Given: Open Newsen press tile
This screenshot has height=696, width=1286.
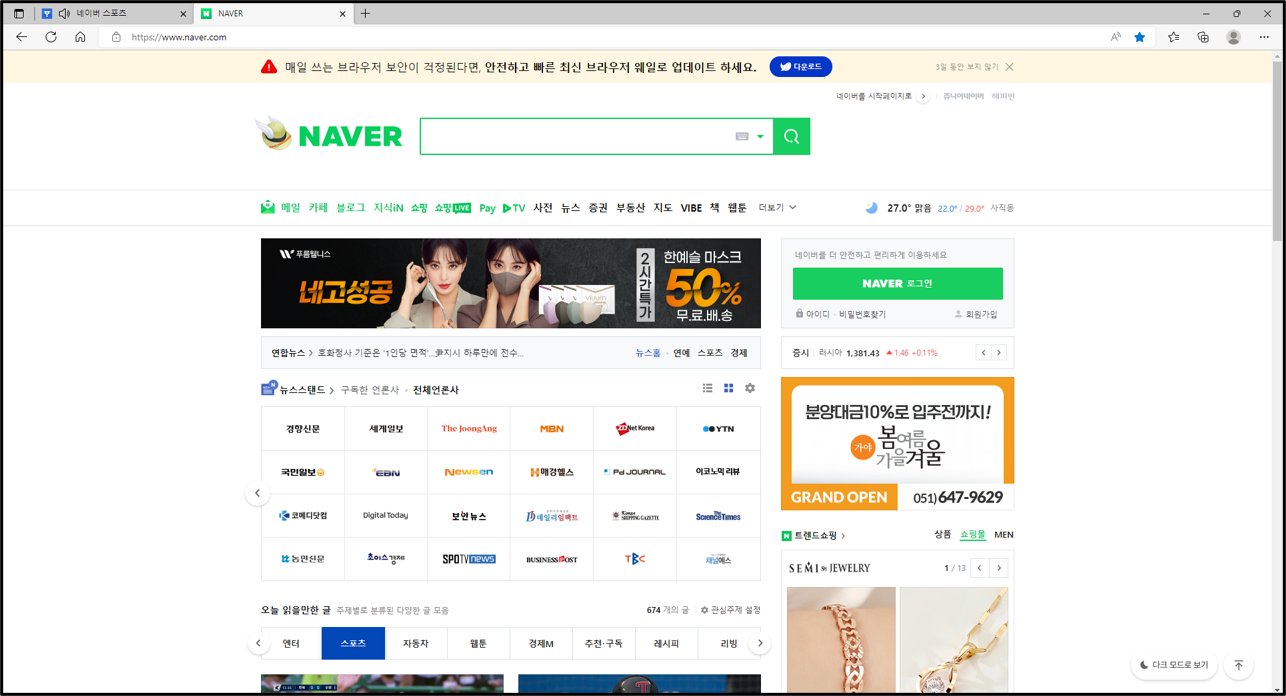Looking at the screenshot, I should 469,472.
